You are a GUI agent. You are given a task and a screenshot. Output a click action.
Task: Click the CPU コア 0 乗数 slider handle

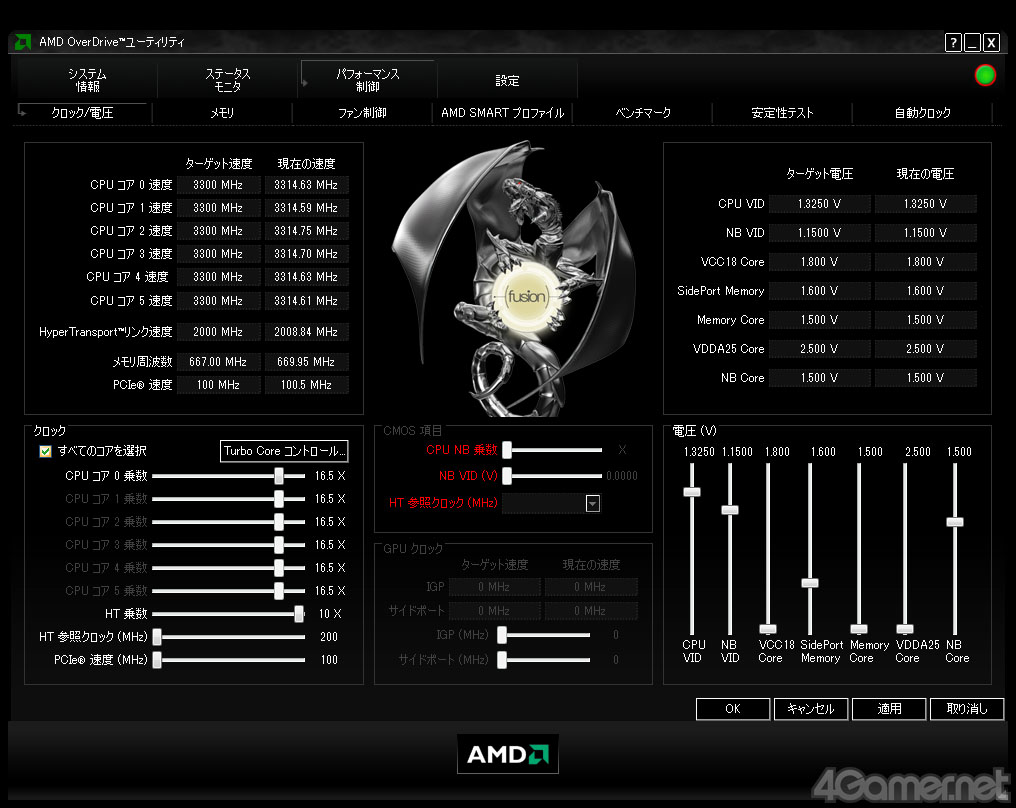click(x=279, y=476)
